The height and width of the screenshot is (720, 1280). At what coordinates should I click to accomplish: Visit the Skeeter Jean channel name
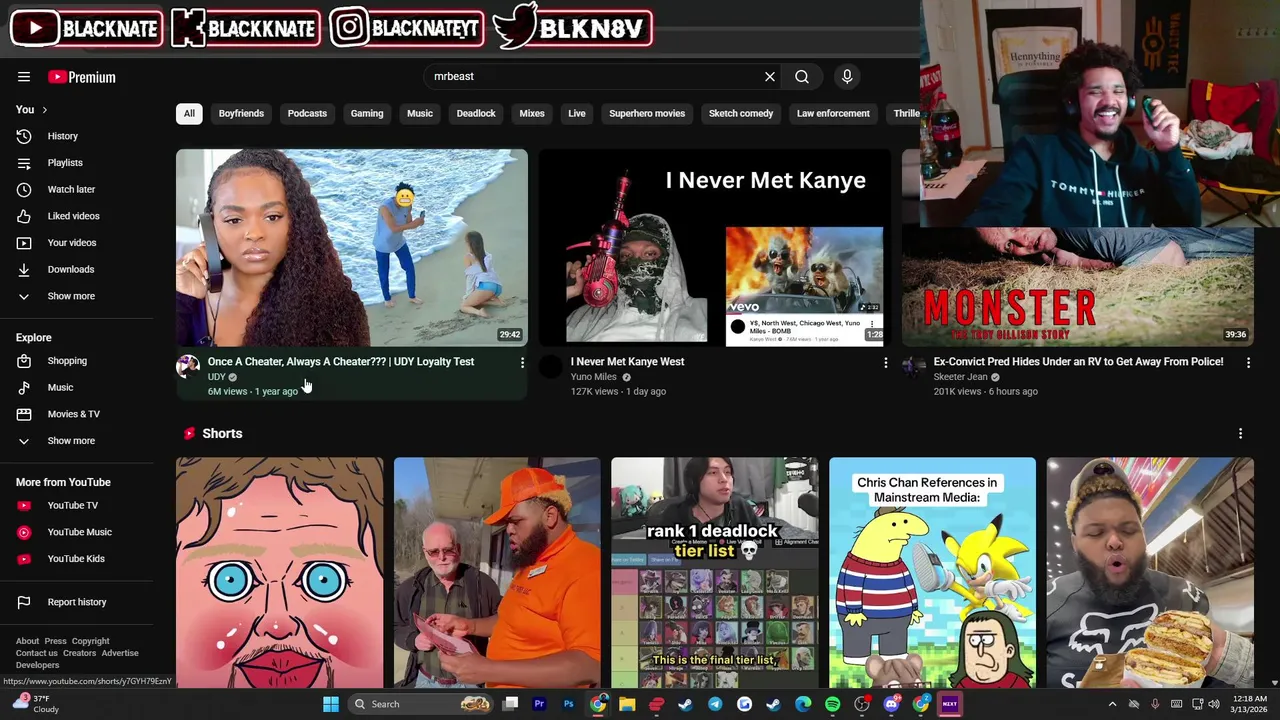(960, 377)
